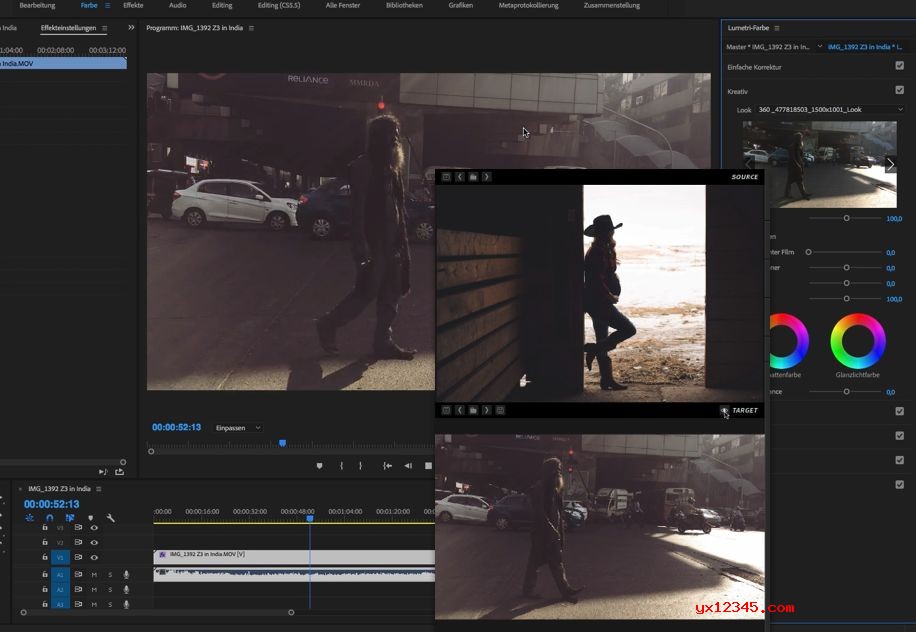Toggle sync lock on track A1
This screenshot has width=916, height=632.
pyautogui.click(x=78, y=575)
